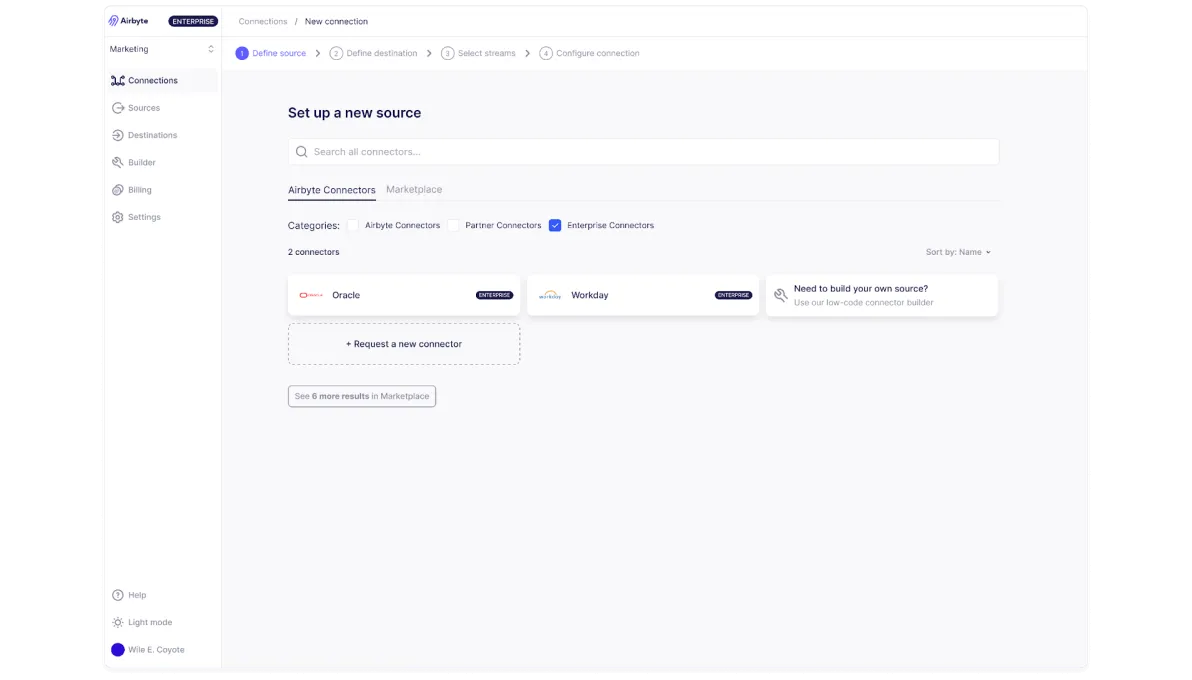The height and width of the screenshot is (680, 1192).
Task: Click the Define destination step label
Action: coord(382,53)
